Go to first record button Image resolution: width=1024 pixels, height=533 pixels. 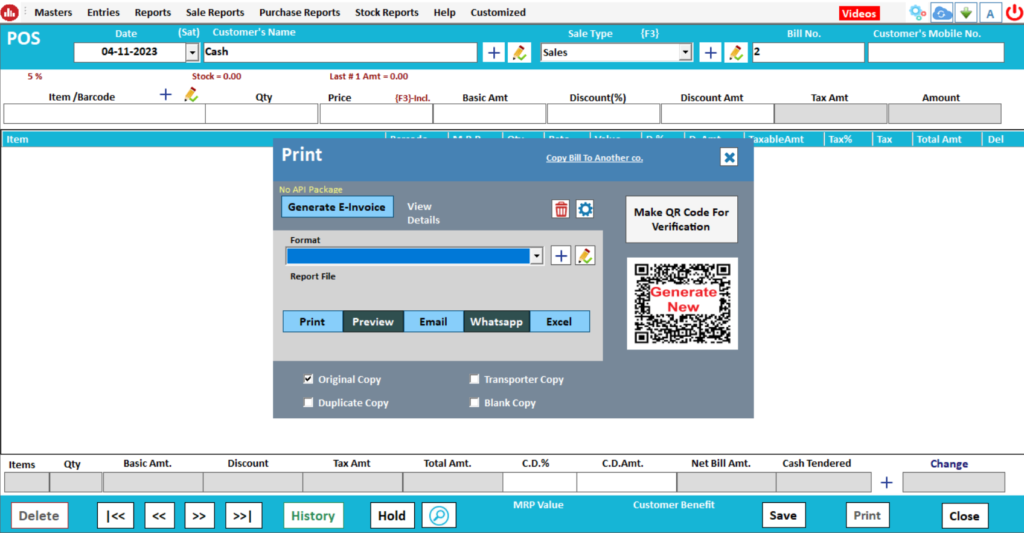pyautogui.click(x=116, y=515)
